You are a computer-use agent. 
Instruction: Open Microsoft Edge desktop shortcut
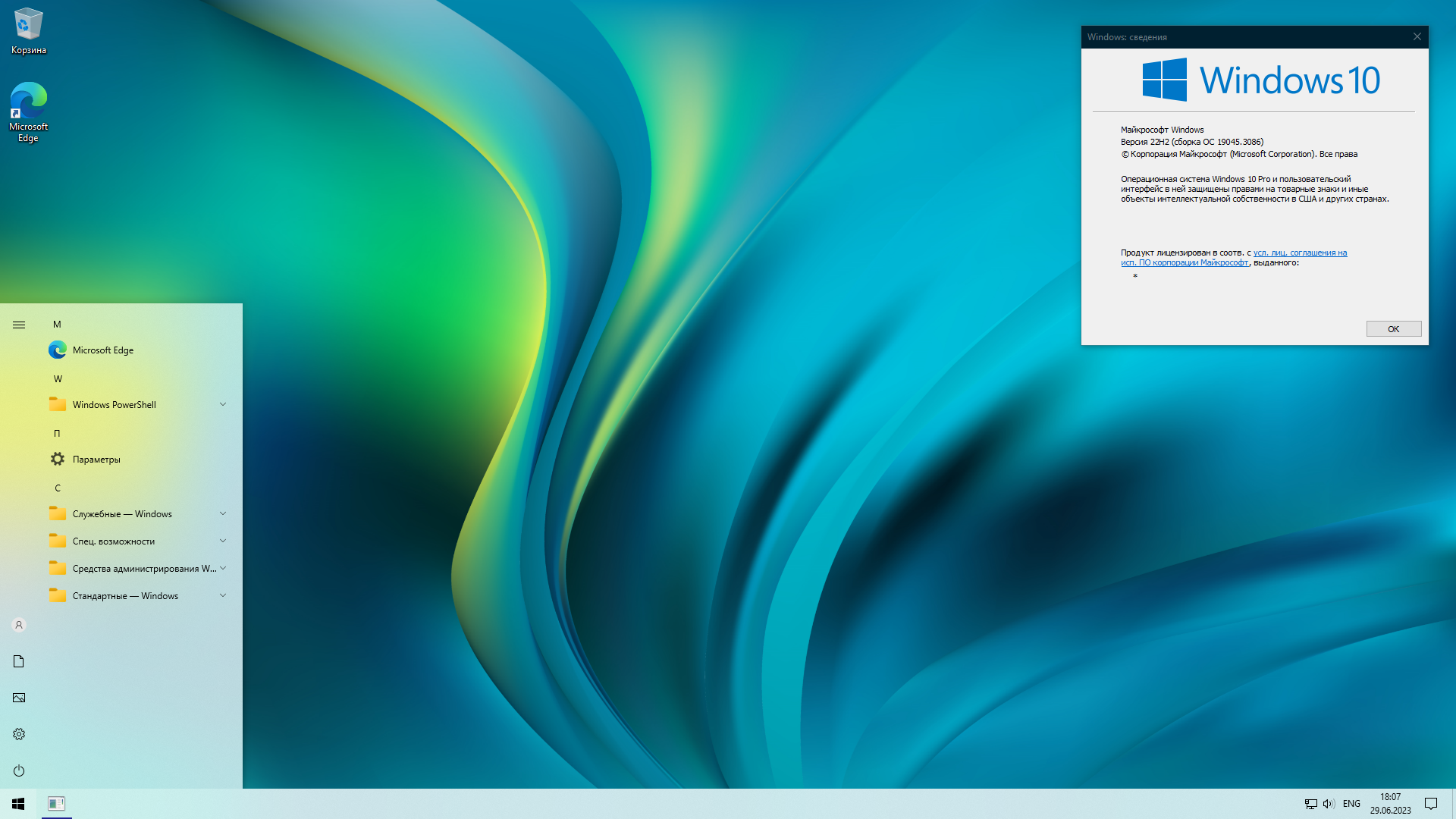(29, 112)
